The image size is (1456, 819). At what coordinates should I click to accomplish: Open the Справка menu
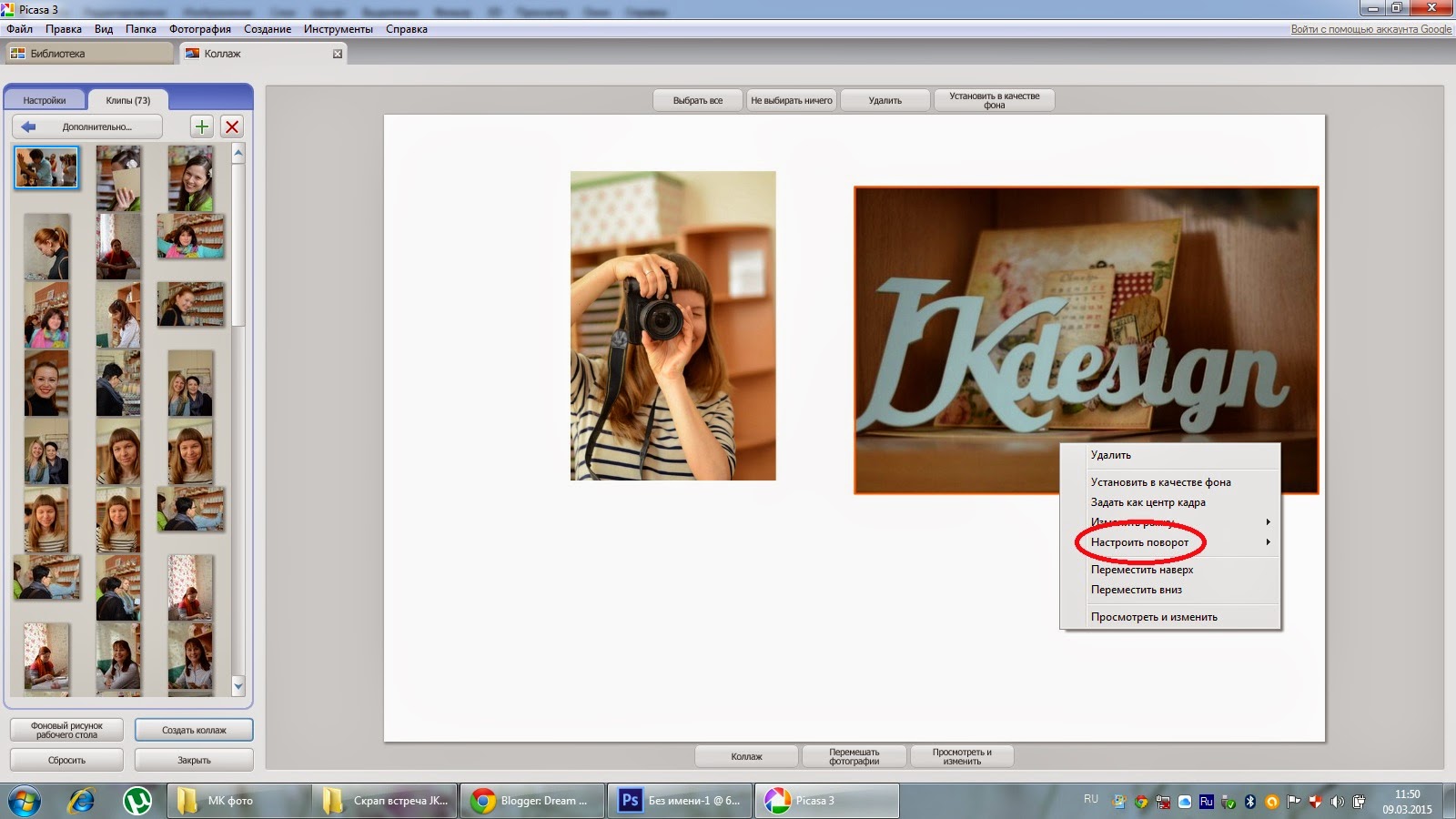(407, 29)
